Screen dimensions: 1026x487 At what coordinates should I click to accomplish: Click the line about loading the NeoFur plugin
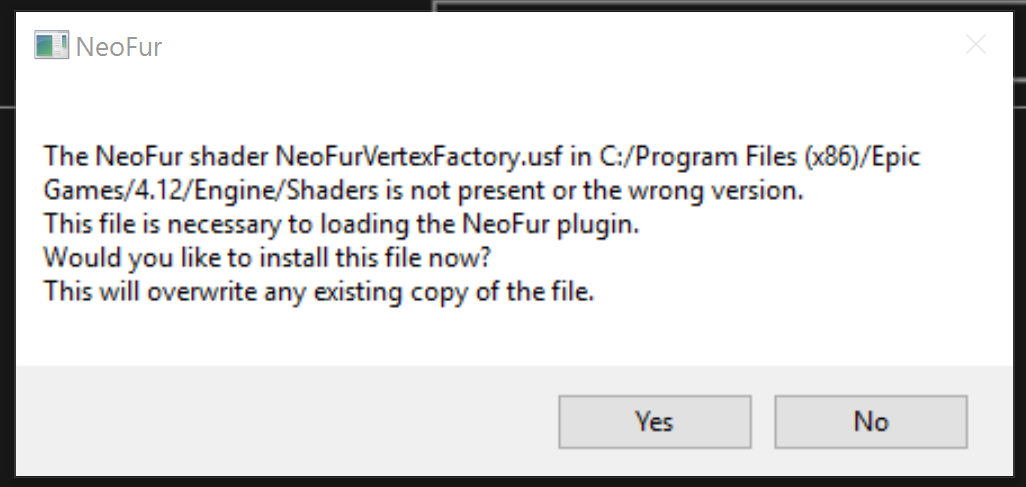point(341,225)
